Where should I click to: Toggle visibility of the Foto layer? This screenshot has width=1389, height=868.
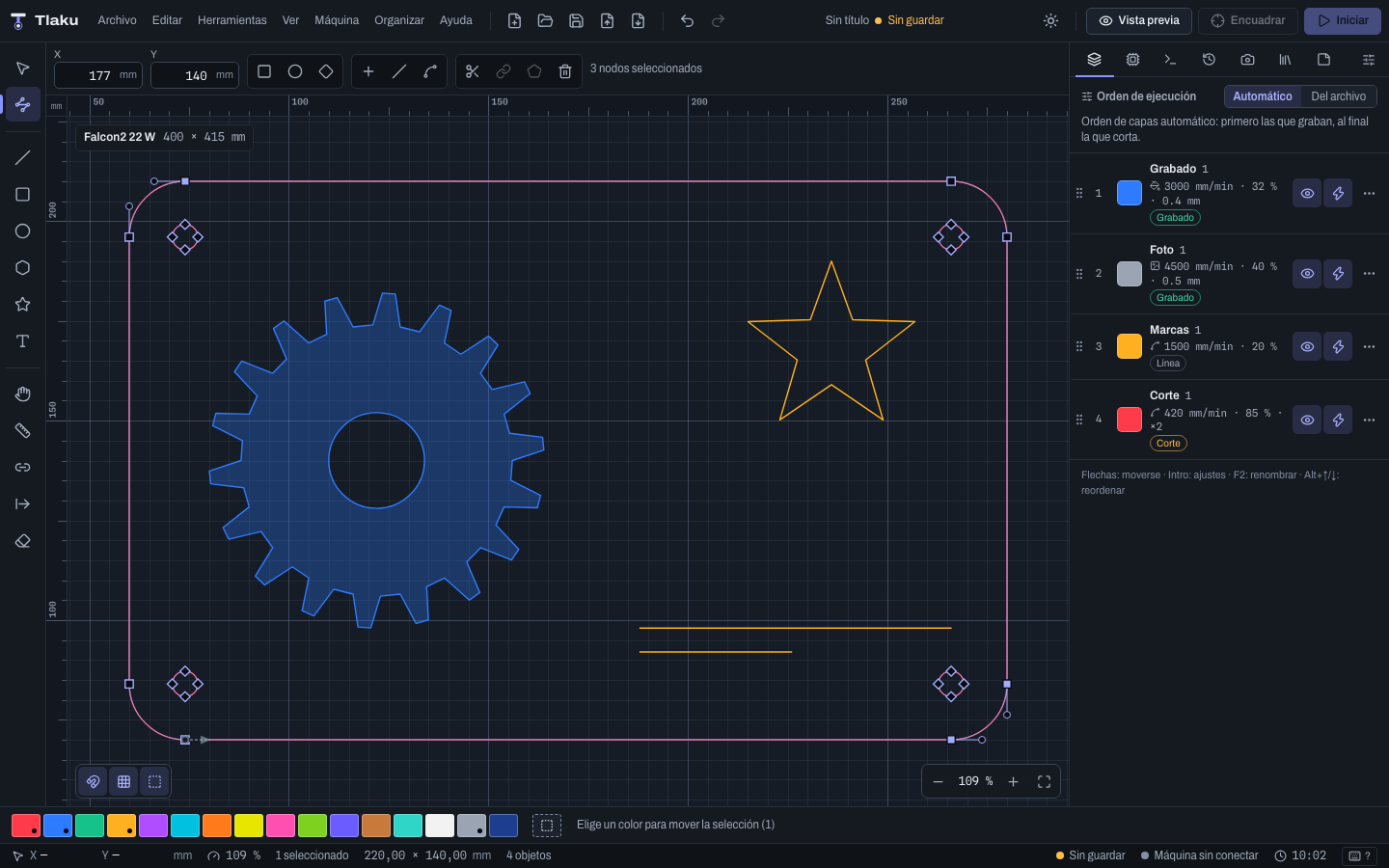click(1307, 274)
